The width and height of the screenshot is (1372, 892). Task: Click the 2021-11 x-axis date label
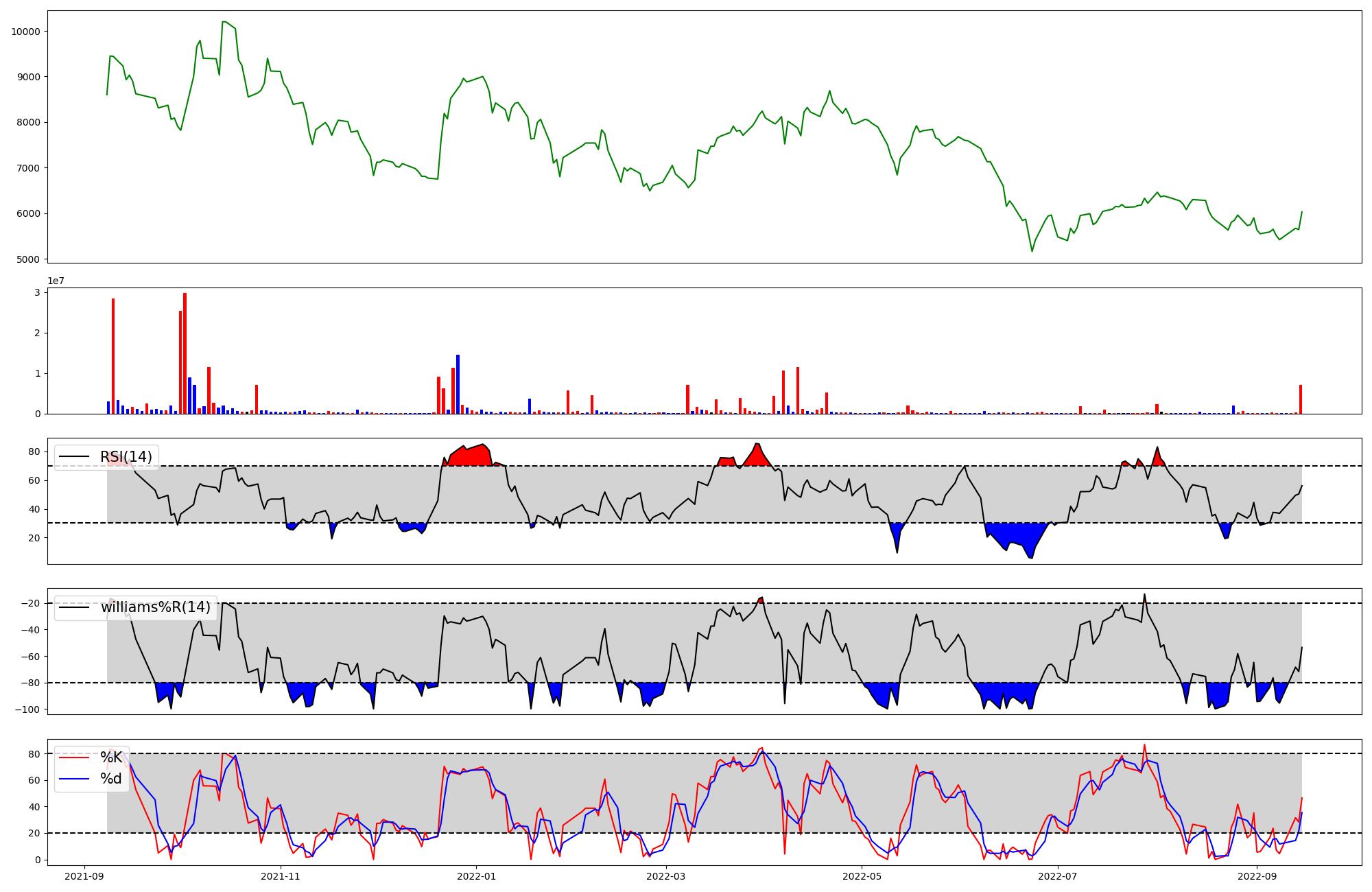click(281, 876)
